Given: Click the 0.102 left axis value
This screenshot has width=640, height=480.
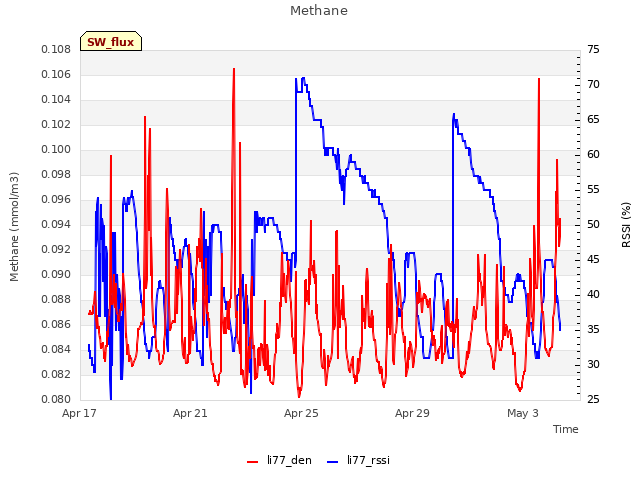Looking at the screenshot, I should click(x=56, y=124).
